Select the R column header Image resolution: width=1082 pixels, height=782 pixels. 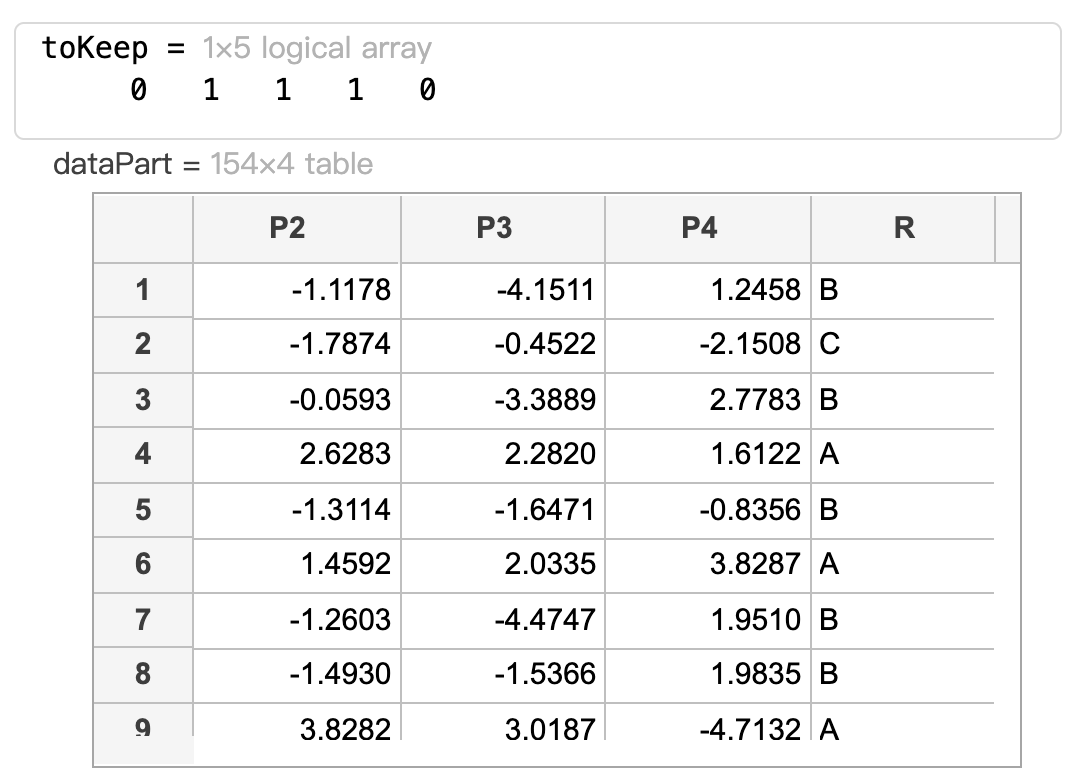coord(903,228)
